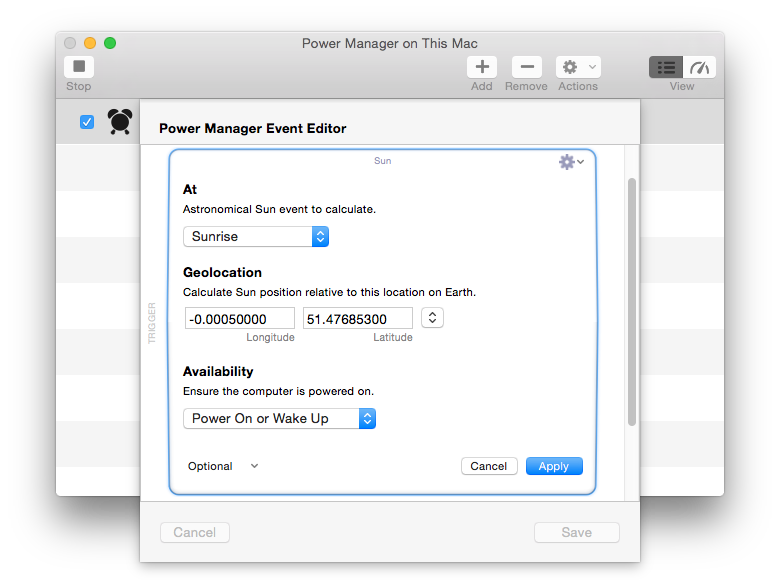Click the yellow minimize window button
This screenshot has width=780, height=583.
90,43
